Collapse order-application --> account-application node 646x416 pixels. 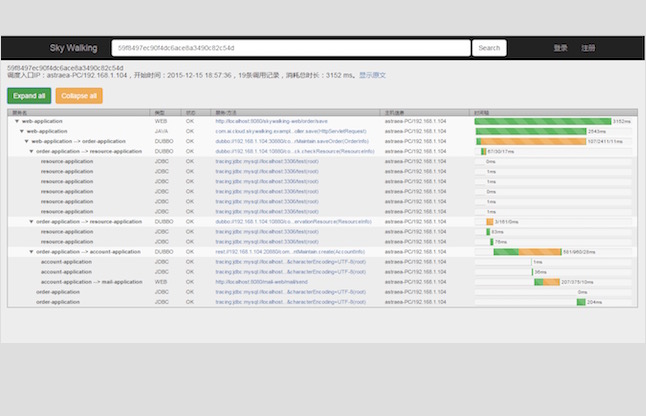point(31,252)
